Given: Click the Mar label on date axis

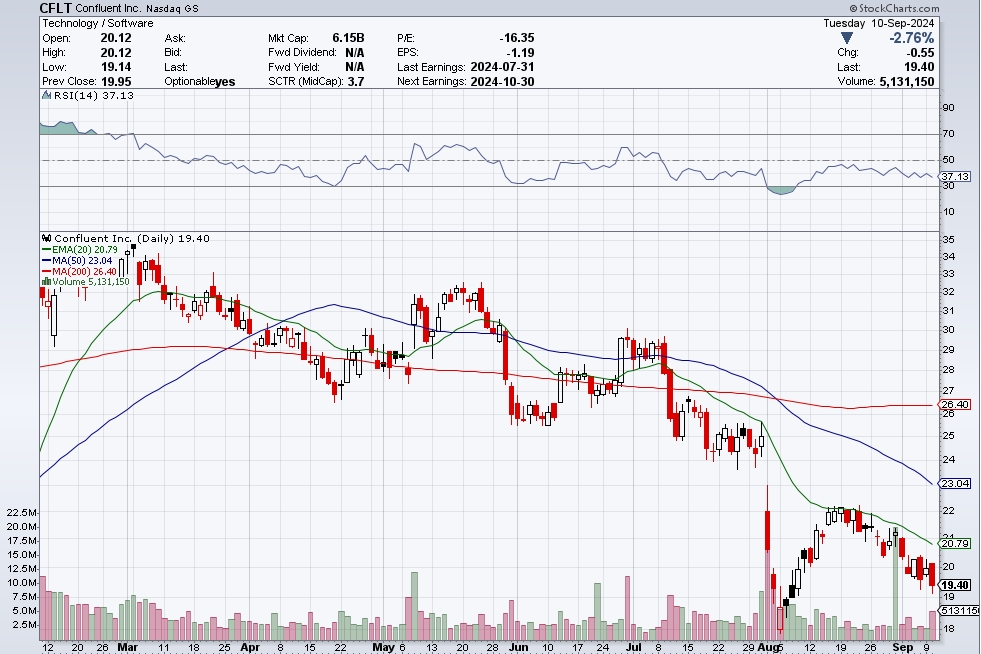Looking at the screenshot, I should 128,647.
